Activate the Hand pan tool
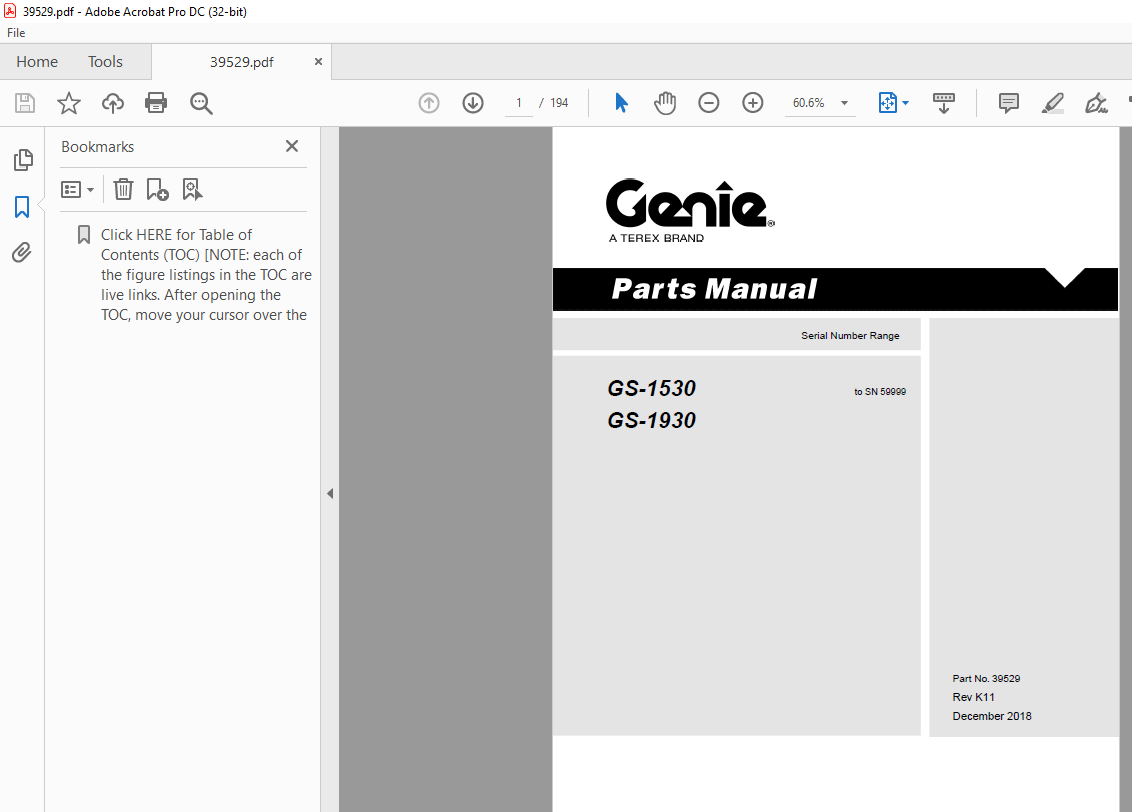This screenshot has width=1132, height=812. (x=665, y=103)
